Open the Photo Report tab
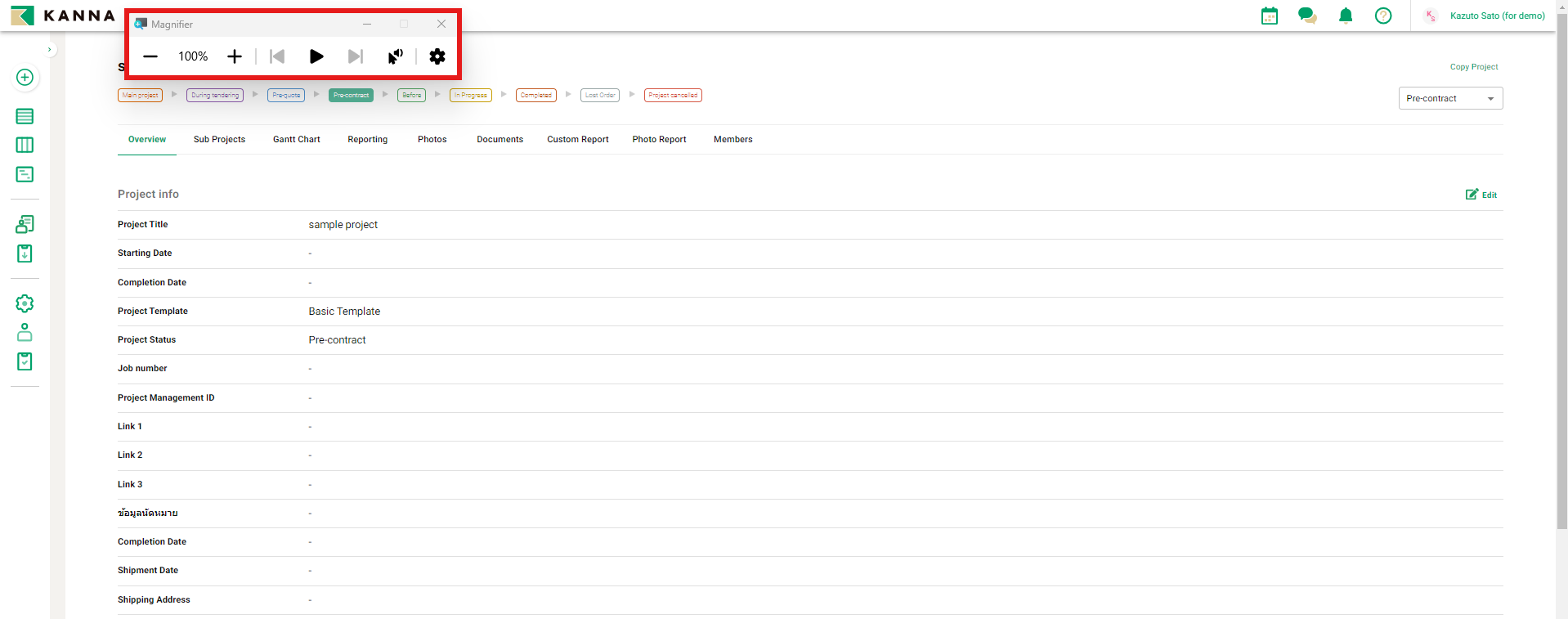The width and height of the screenshot is (1568, 619). pos(659,140)
